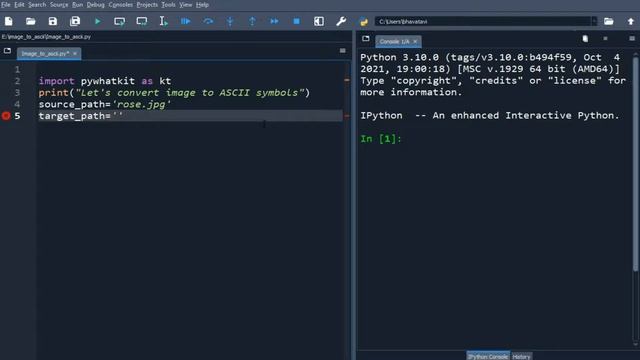The width and height of the screenshot is (640, 360).
Task: Click the working directory path field
Action: coord(483,21)
